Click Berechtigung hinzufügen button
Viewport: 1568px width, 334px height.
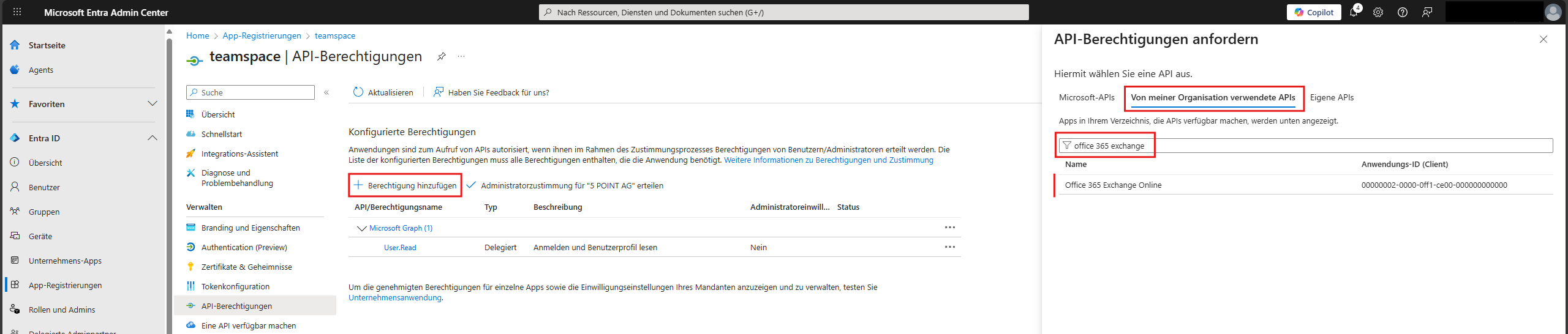[405, 185]
